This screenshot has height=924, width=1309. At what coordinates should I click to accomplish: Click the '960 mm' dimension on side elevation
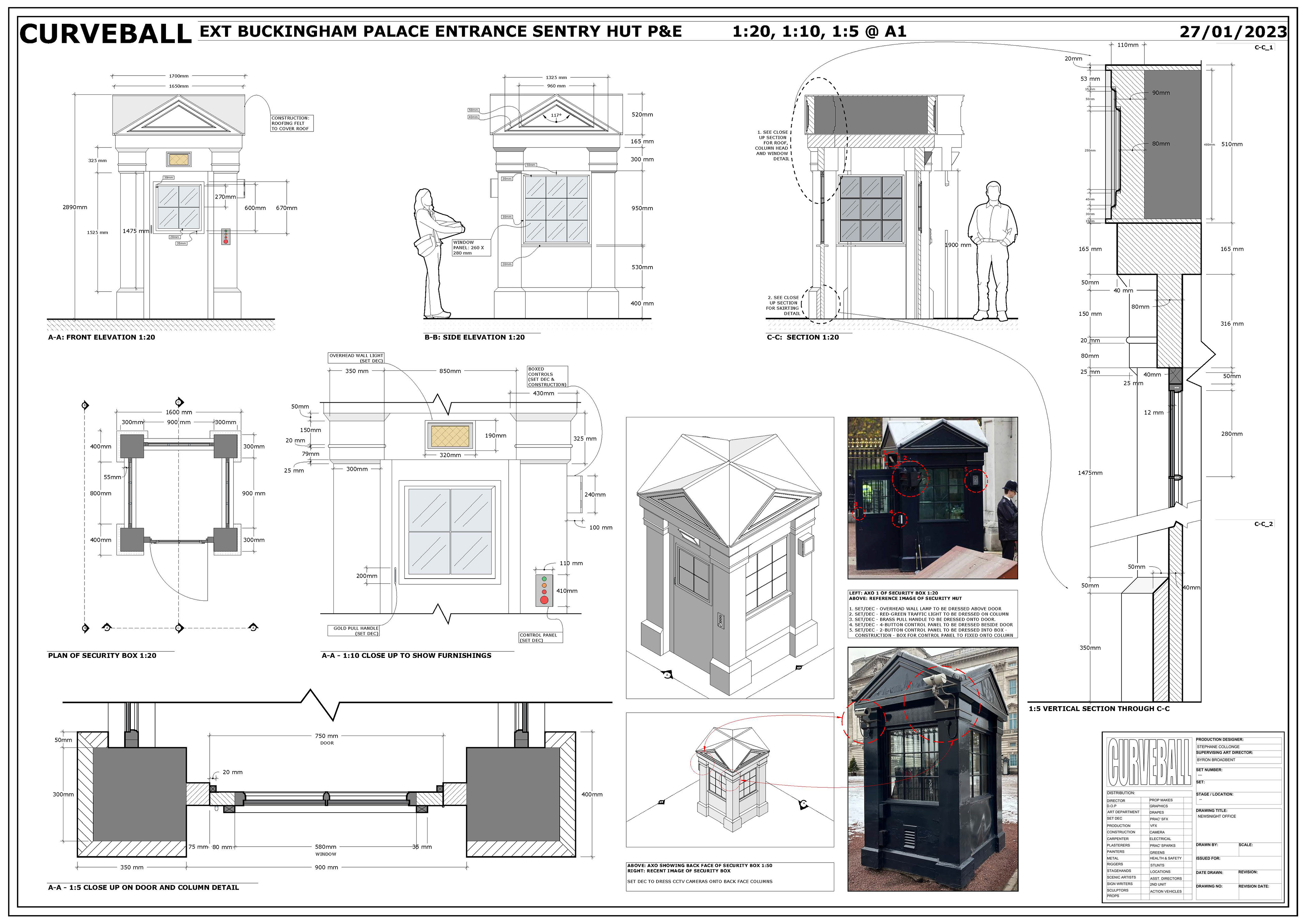(556, 86)
